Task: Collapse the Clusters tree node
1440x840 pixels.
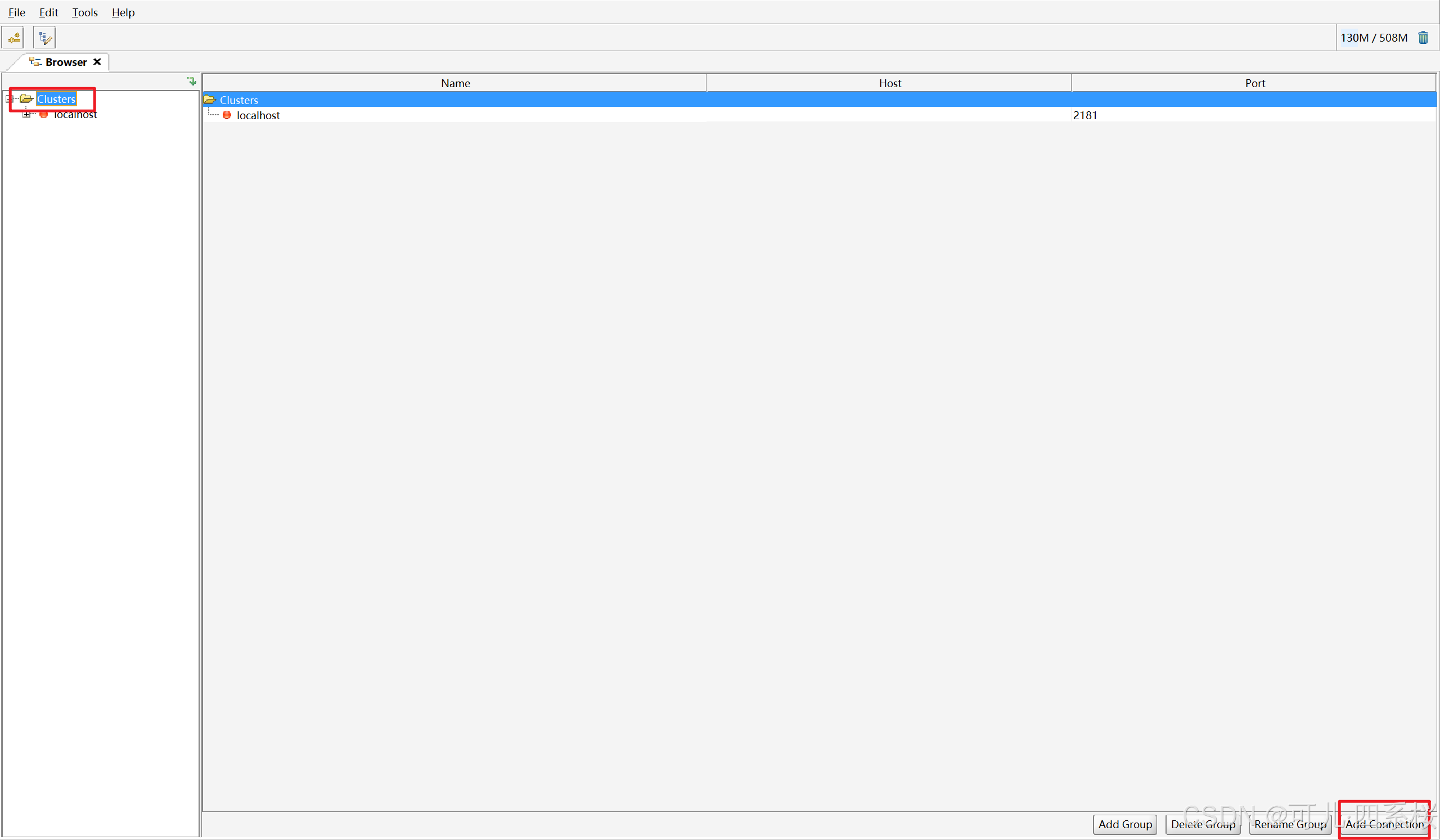Action: point(9,99)
